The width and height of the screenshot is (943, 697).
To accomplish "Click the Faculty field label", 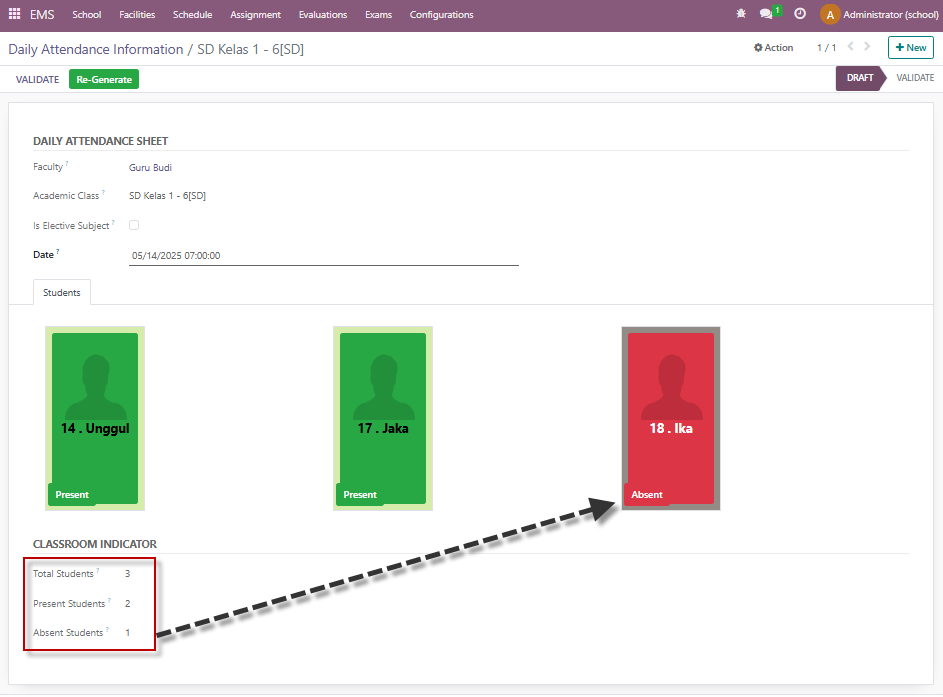I will pos(48,167).
